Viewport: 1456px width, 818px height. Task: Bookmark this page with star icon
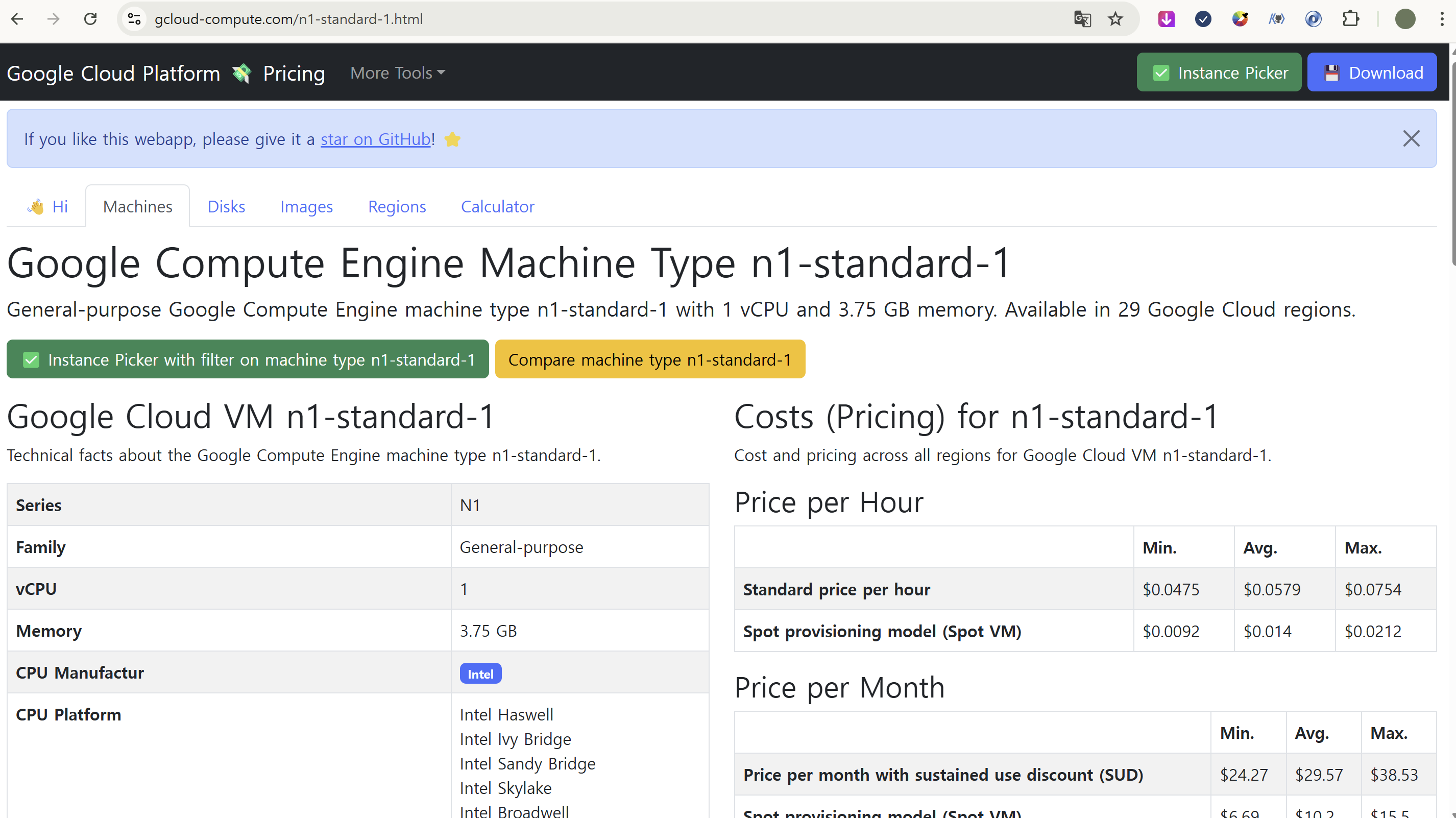coord(1115,19)
